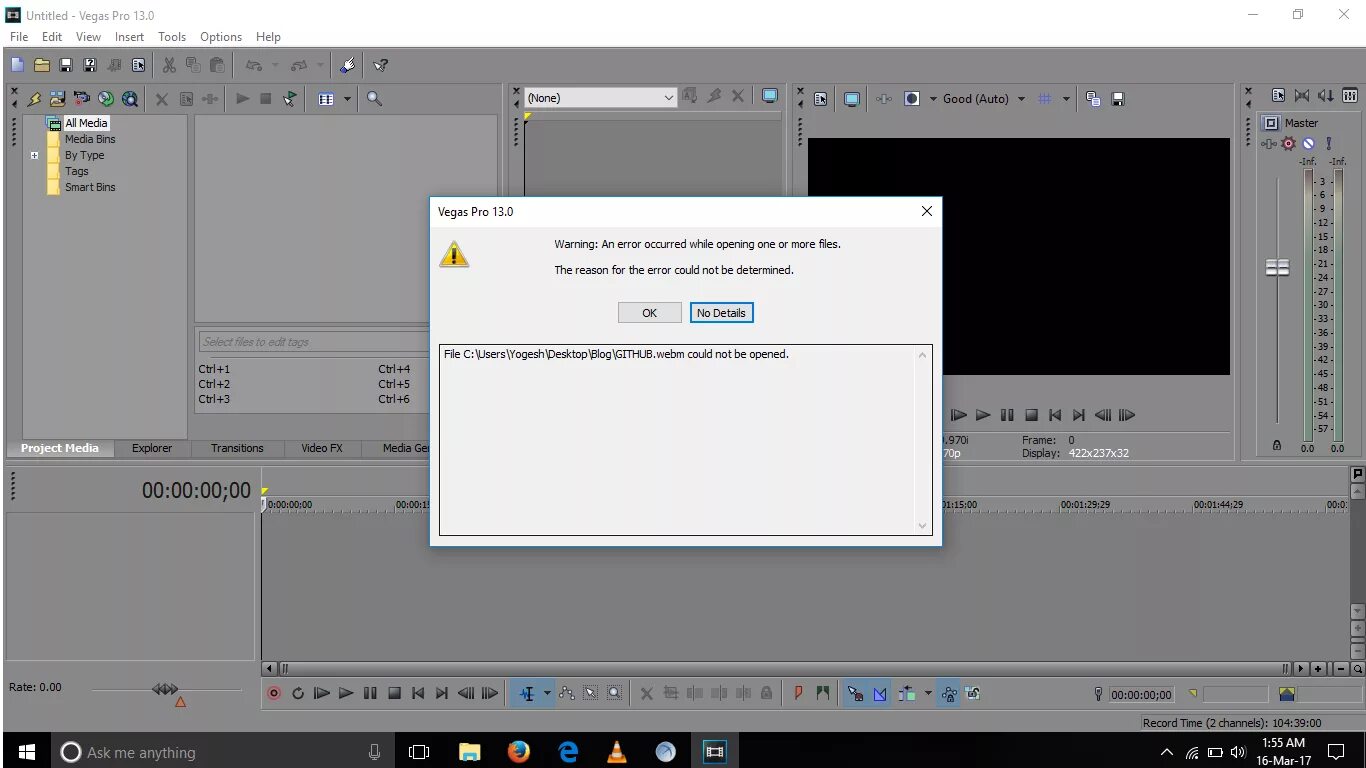The height and width of the screenshot is (768, 1366).
Task: Close the Vegas Pro 13.0 dialog
Action: click(926, 211)
